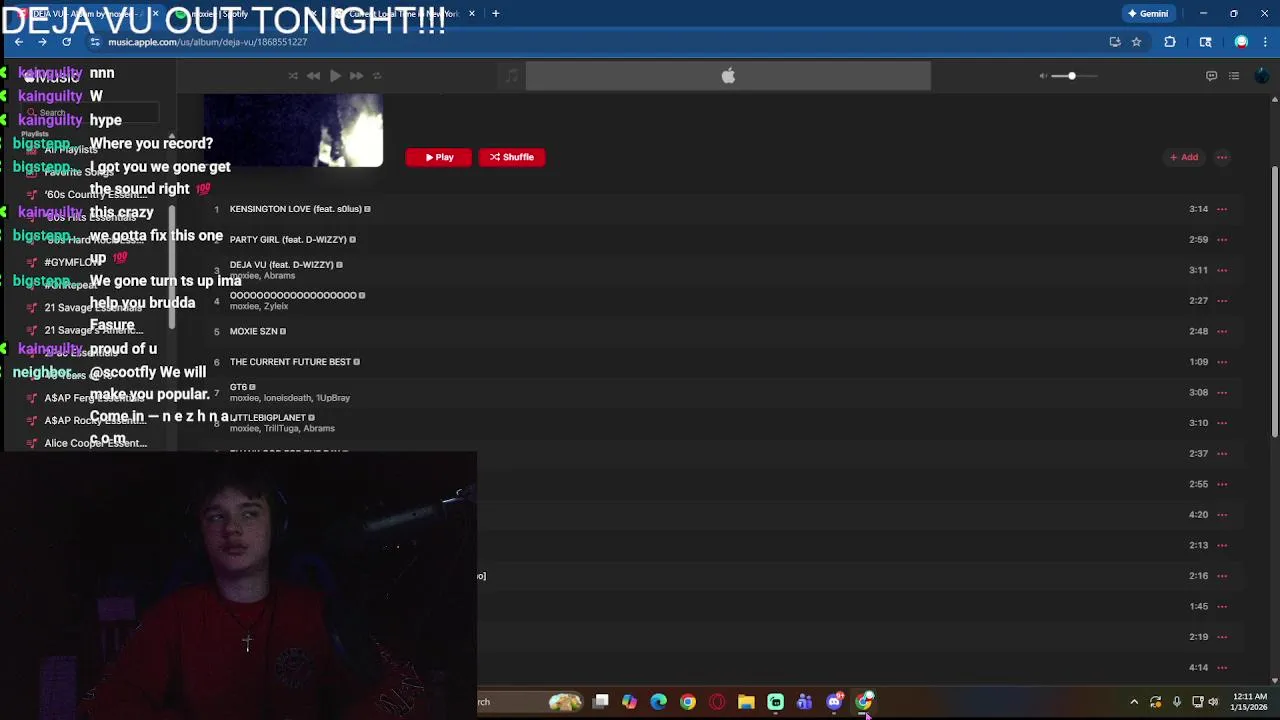Viewport: 1280px width, 720px height.
Task: Click the page vertical scrollbar
Action: (1274, 300)
